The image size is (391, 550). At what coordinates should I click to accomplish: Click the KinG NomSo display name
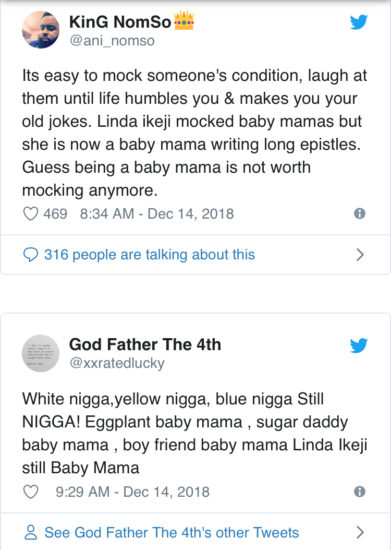click(120, 22)
